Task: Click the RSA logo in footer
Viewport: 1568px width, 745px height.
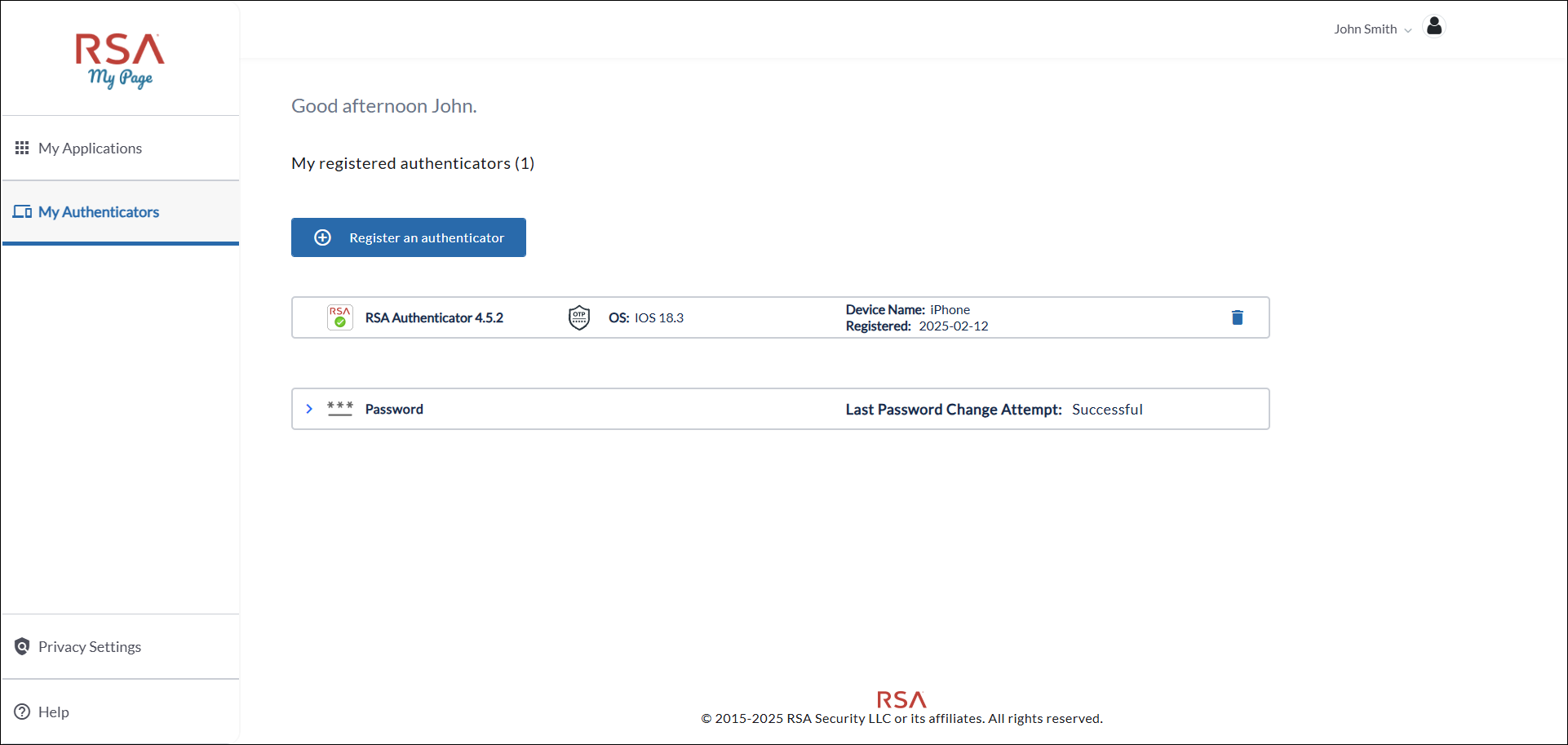Action: [901, 699]
